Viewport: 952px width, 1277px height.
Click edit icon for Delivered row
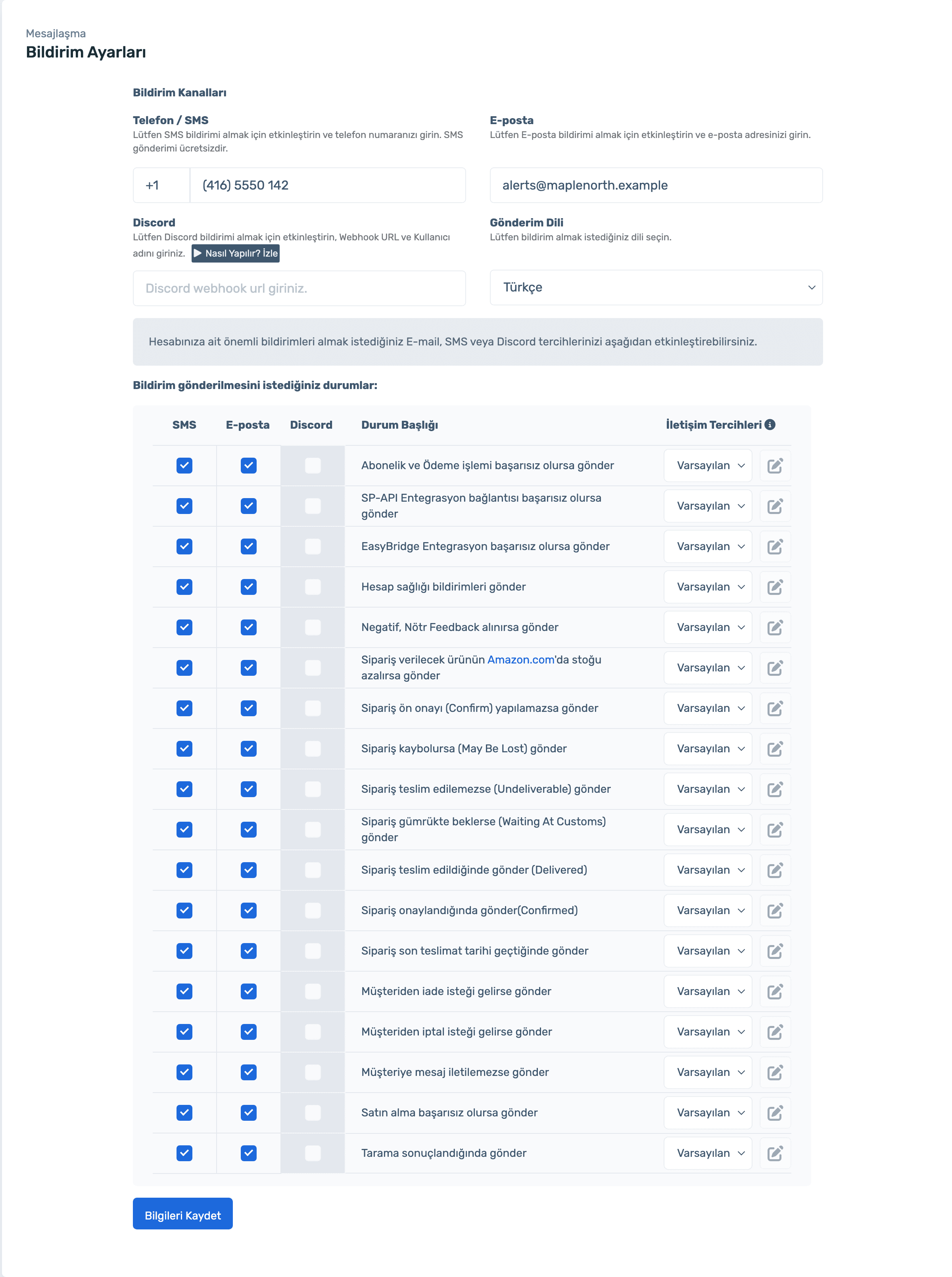[775, 870]
